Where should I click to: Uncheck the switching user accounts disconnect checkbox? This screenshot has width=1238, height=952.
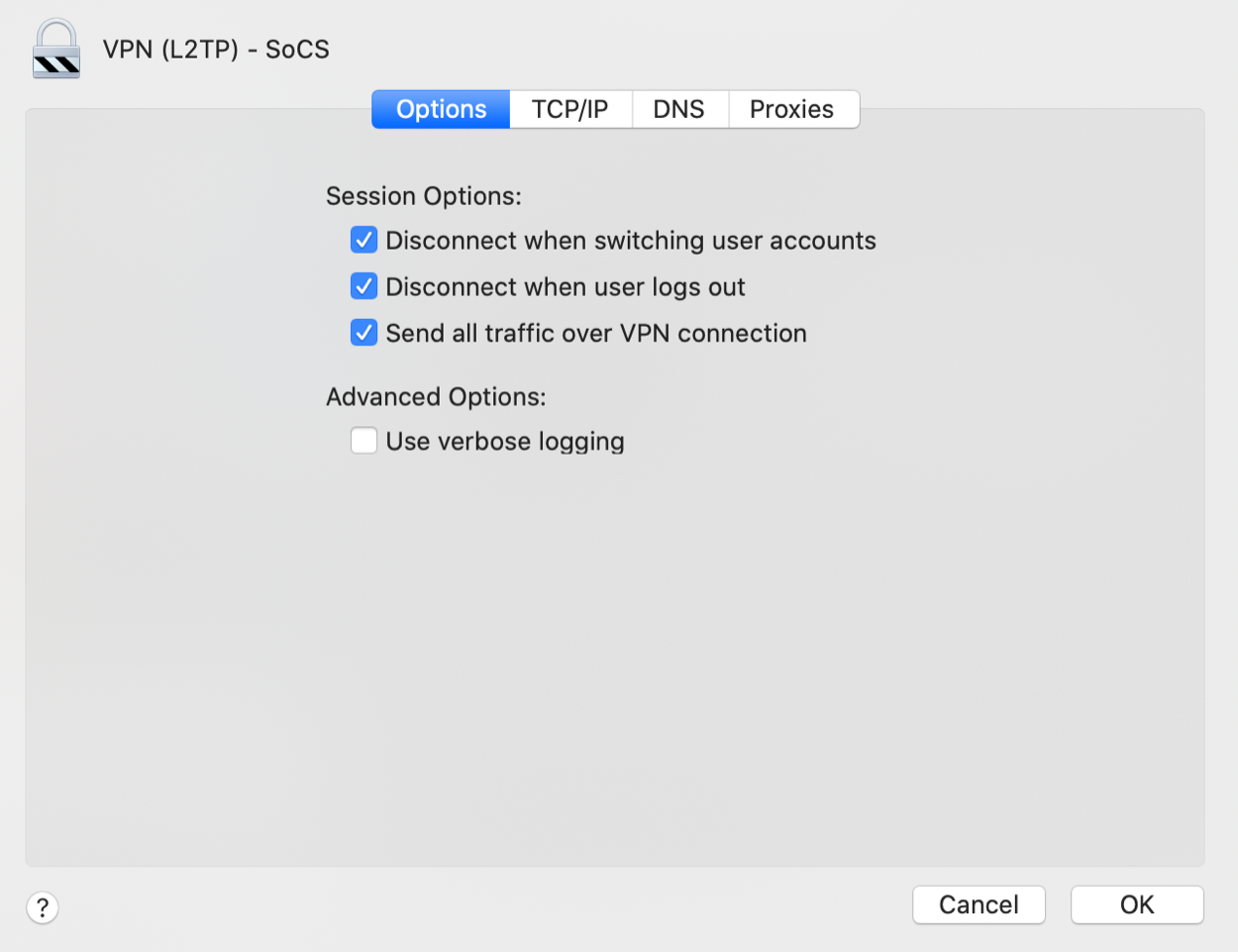click(364, 241)
